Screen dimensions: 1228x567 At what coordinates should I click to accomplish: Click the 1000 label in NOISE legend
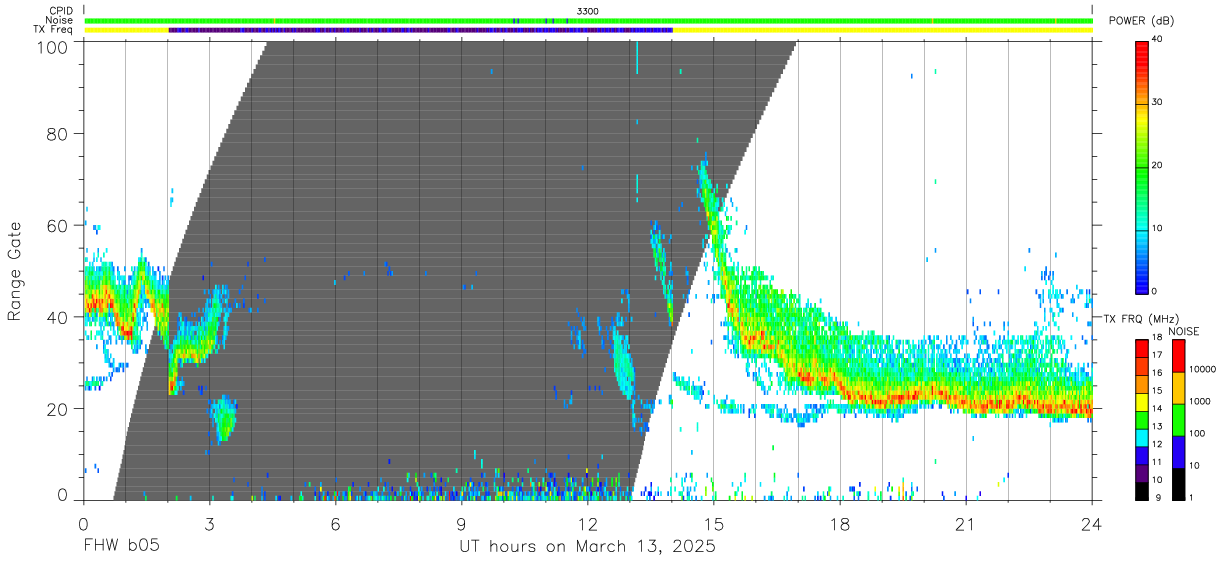(1200, 401)
